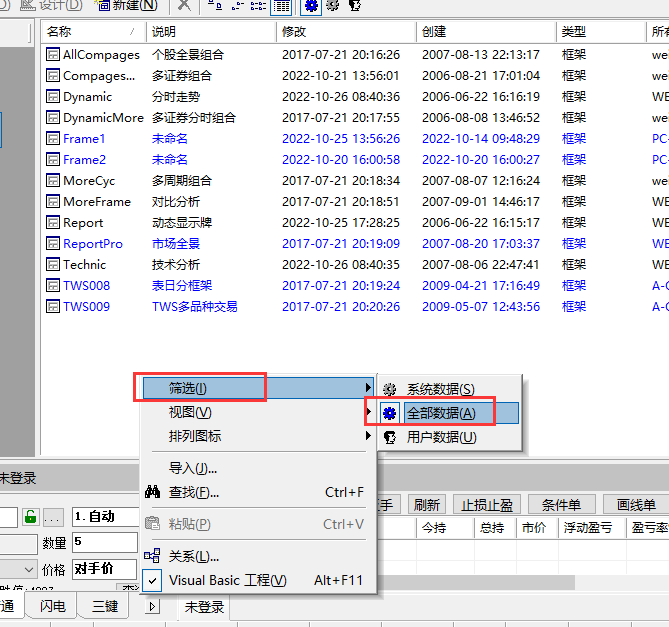Switch to list view toolbar icon

tap(258, 6)
